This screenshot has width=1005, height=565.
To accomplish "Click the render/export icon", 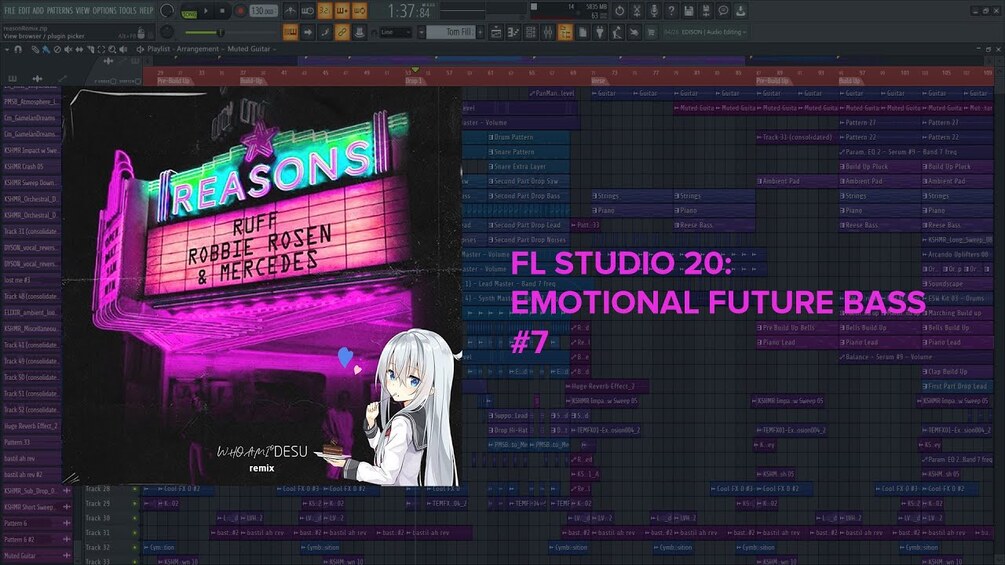I will [x=706, y=11].
